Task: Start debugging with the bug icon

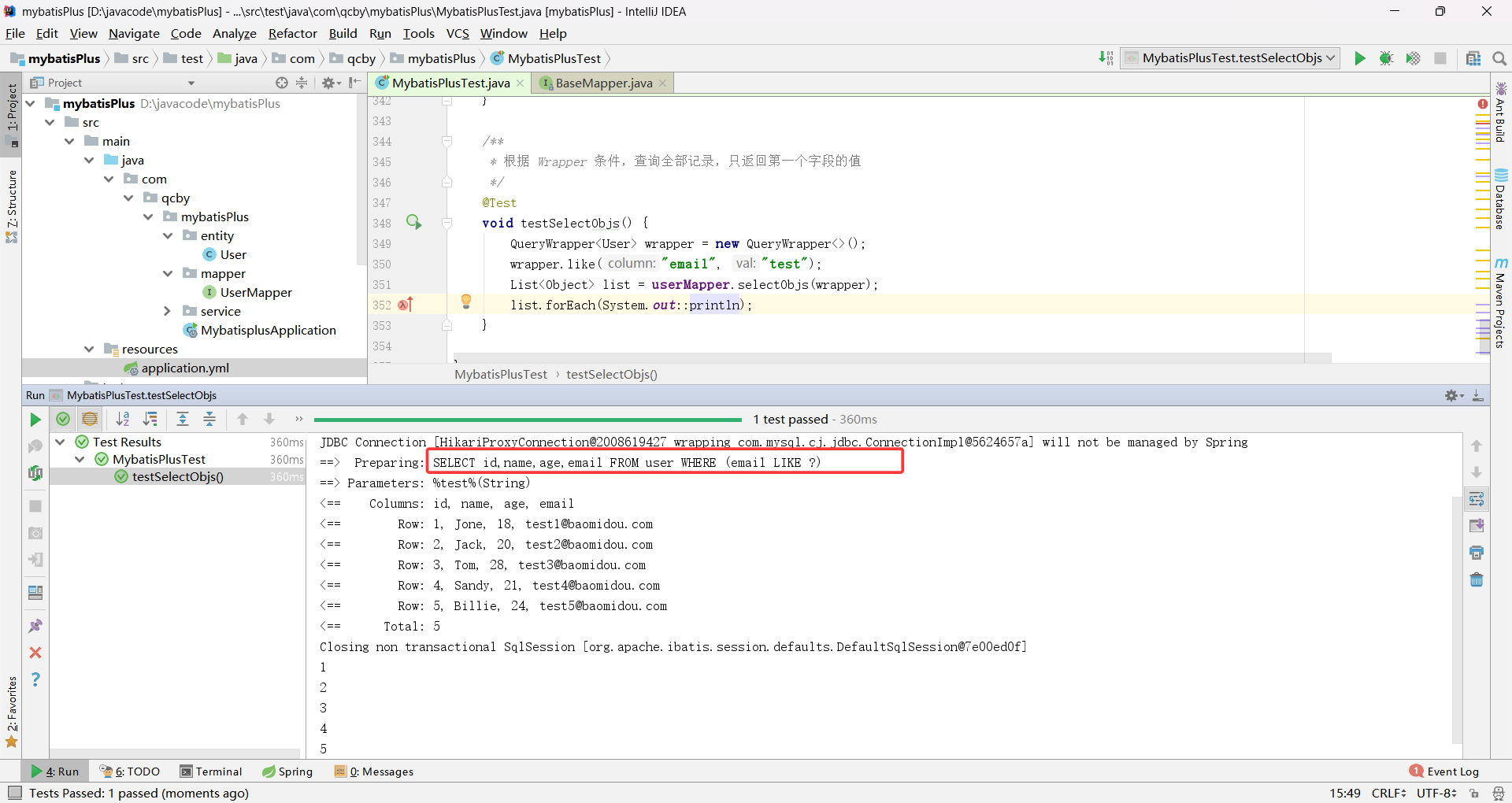Action: 1387,58
